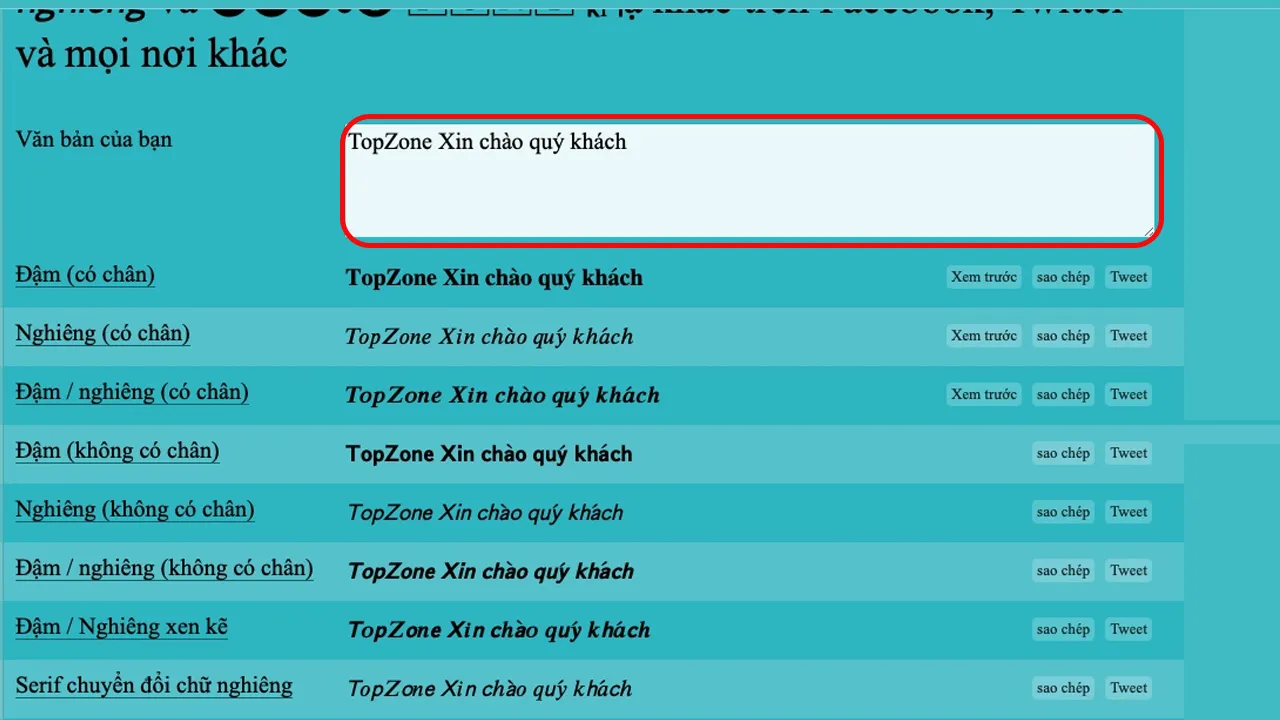Open the "Đậm / nghiêng (có chân)" link
The width and height of the screenshot is (1280, 720).
[131, 392]
